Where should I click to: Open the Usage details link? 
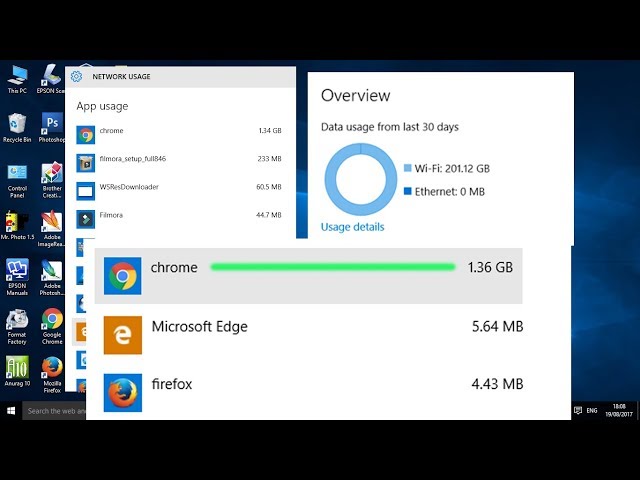coord(352,227)
